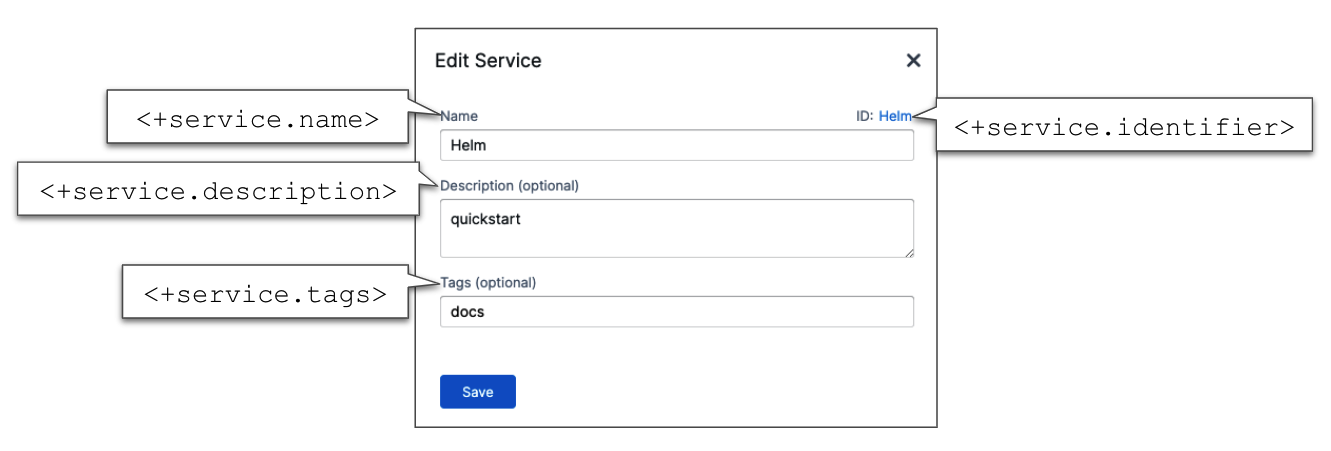The height and width of the screenshot is (451, 1331).
Task: Click the Save button
Action: pos(477,392)
